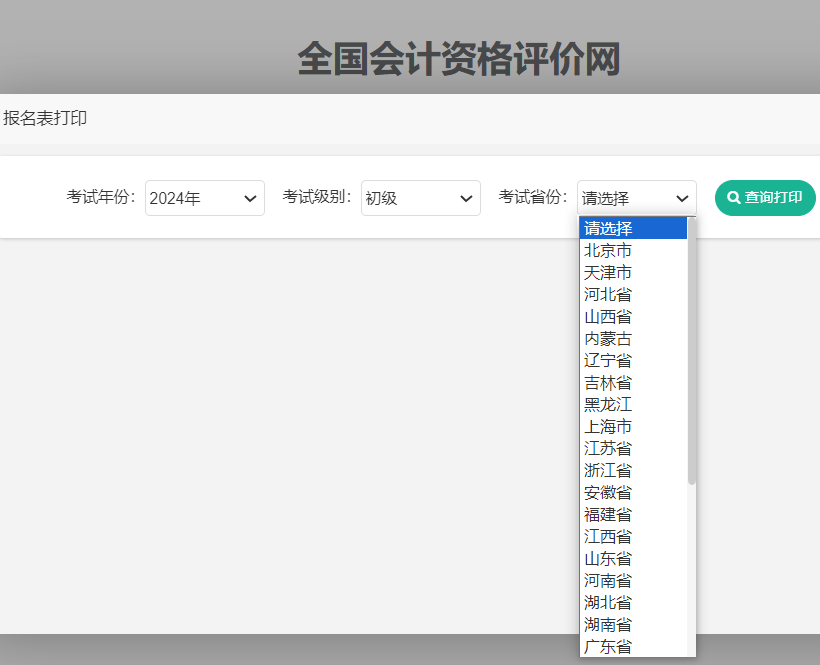Pick 湖北省 from the list

point(633,602)
